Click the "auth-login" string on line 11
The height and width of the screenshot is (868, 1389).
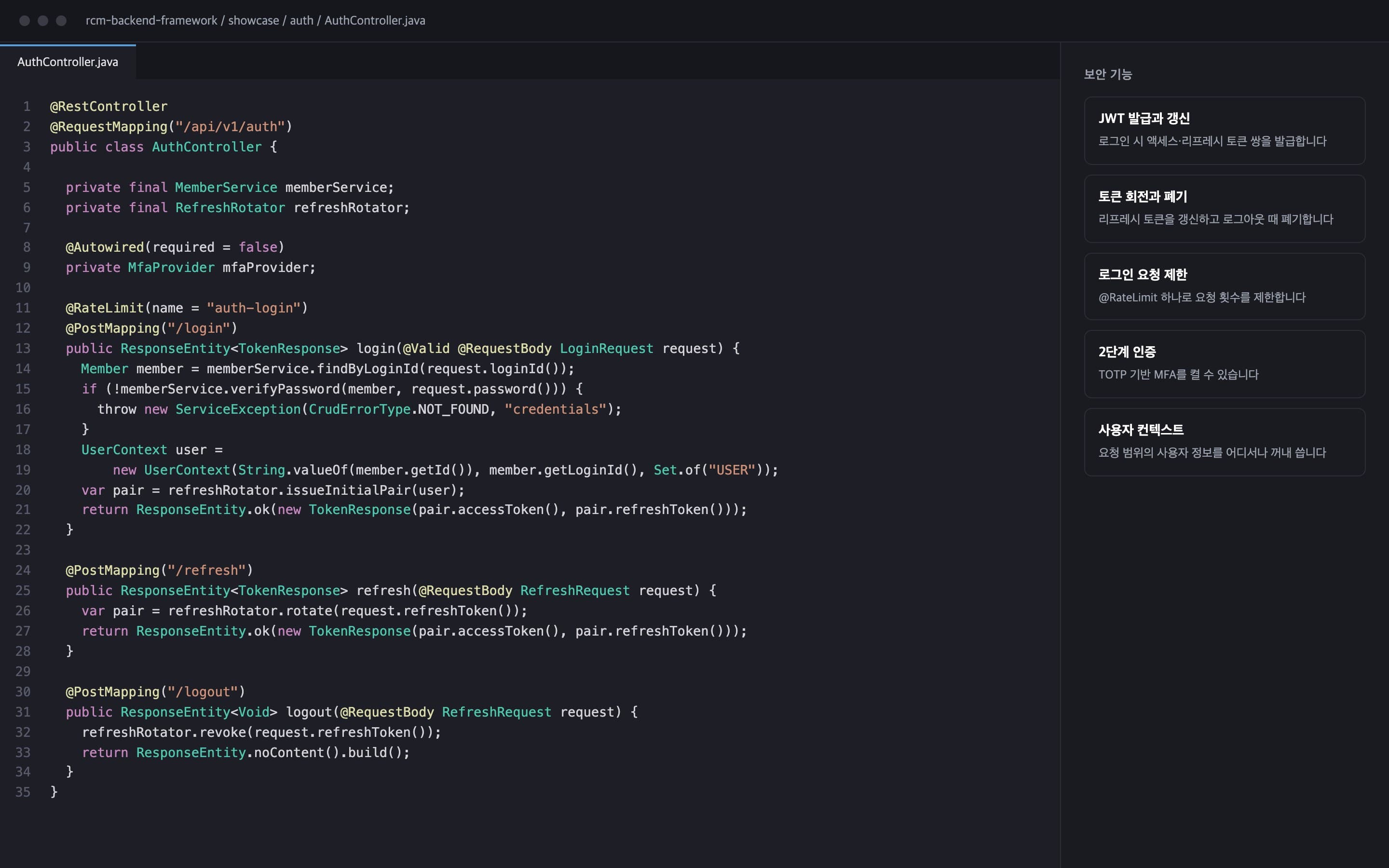point(254,308)
